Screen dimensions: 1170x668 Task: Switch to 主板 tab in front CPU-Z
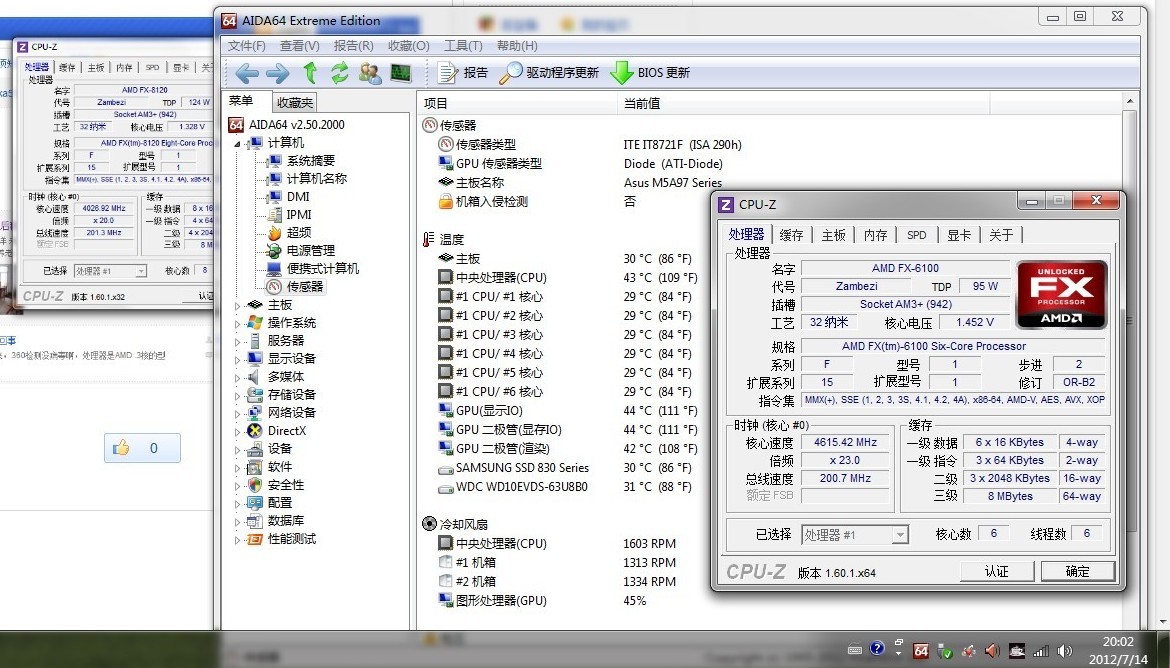coord(833,235)
